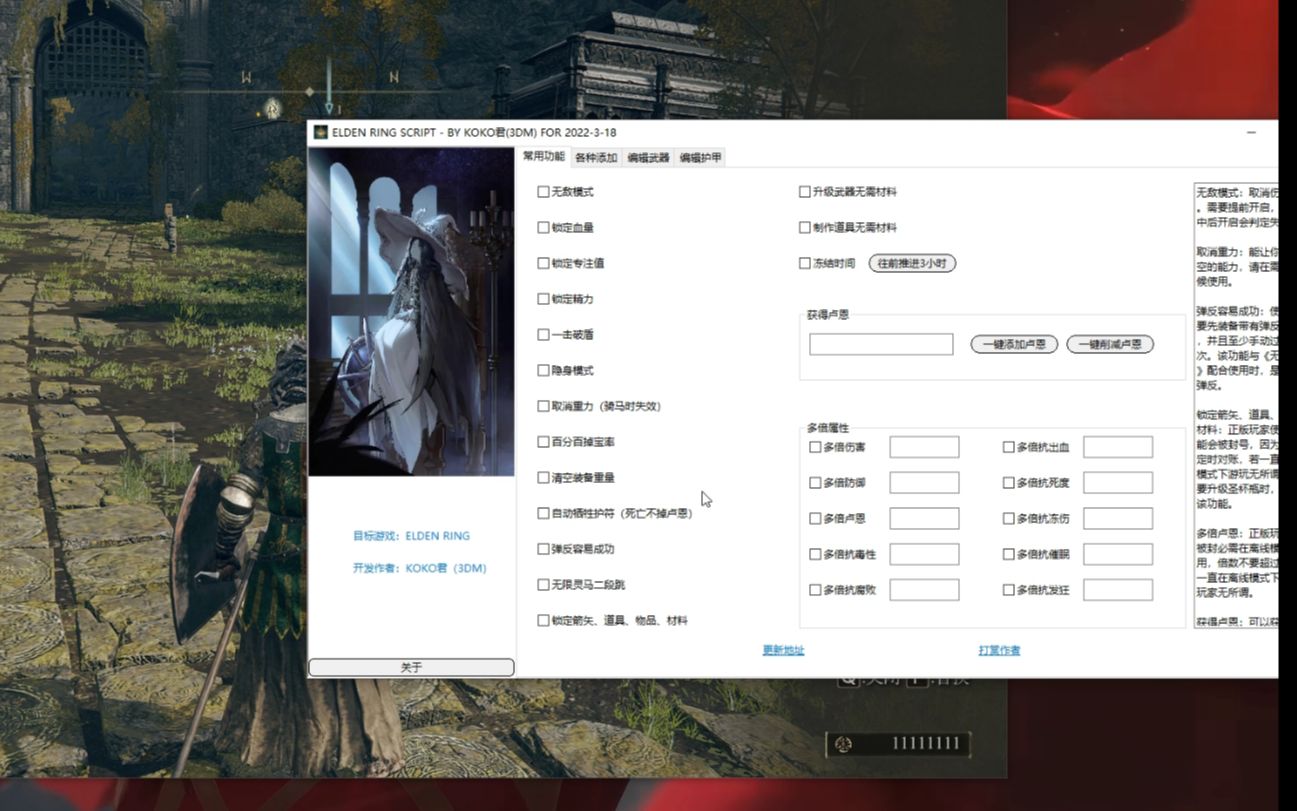The image size is (1297, 811).
Task: Enable the 锁定精力 option
Action: click(x=543, y=299)
